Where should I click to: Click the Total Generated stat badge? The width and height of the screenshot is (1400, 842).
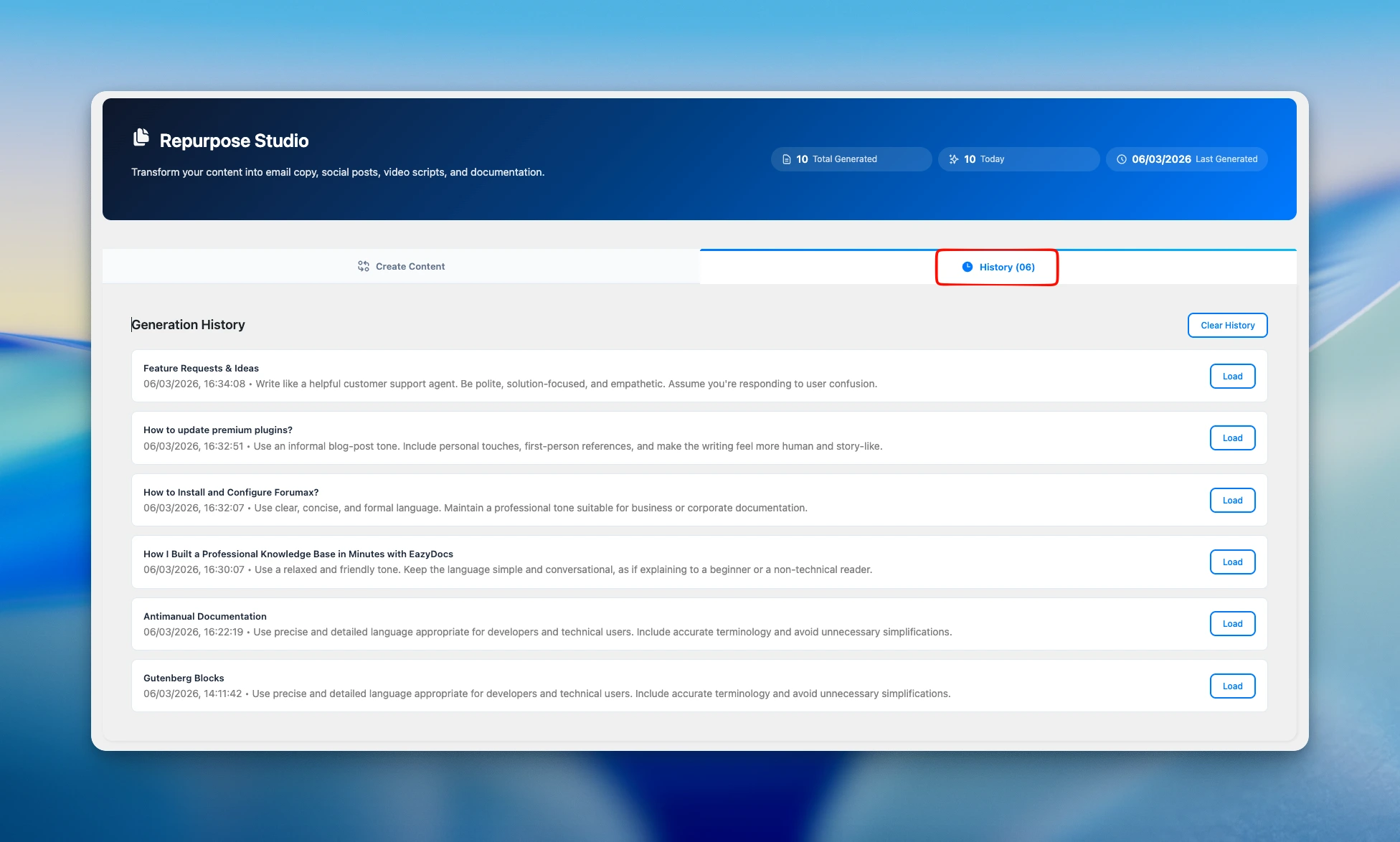[x=851, y=159]
